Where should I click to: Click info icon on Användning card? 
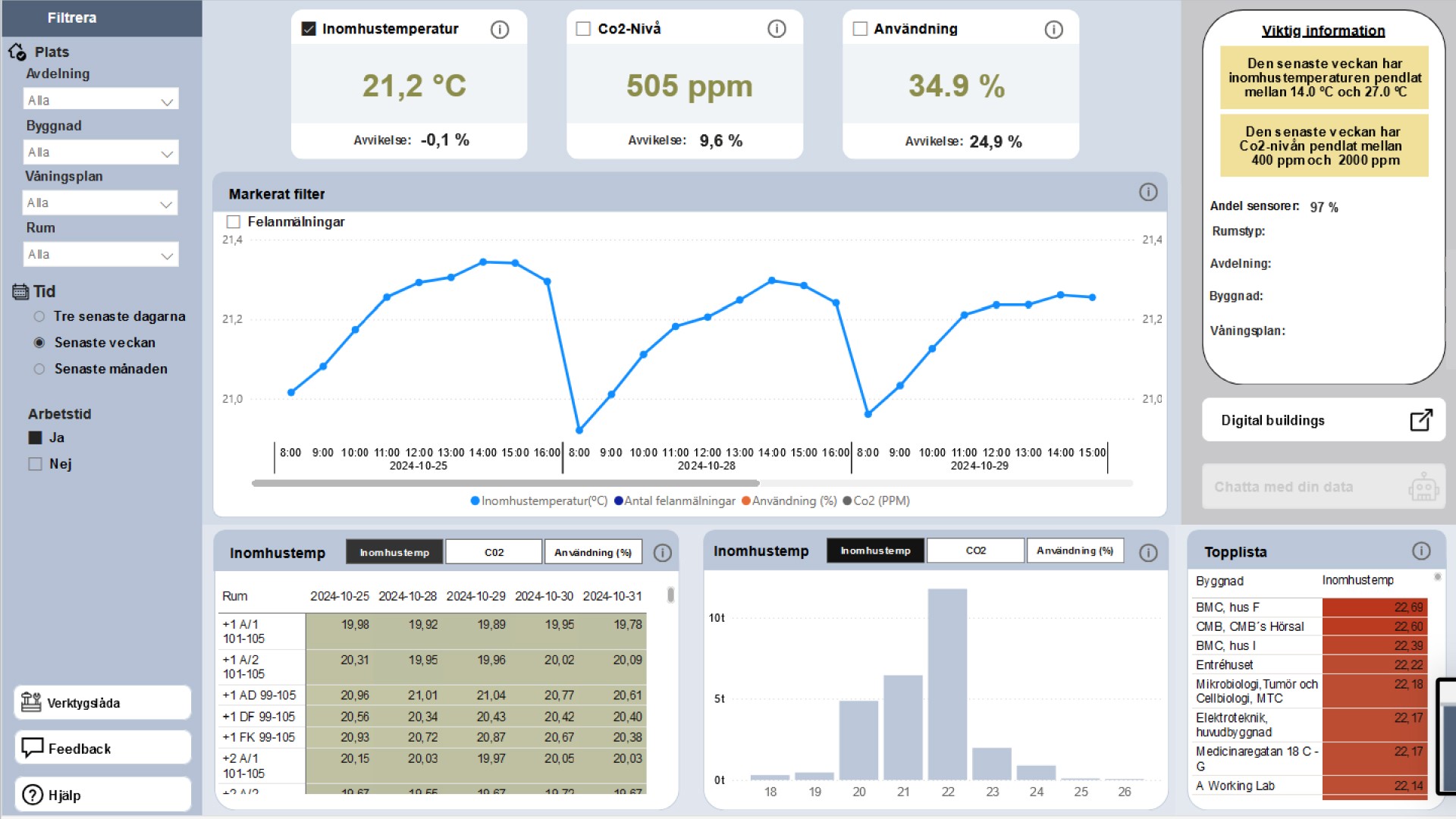(1053, 30)
